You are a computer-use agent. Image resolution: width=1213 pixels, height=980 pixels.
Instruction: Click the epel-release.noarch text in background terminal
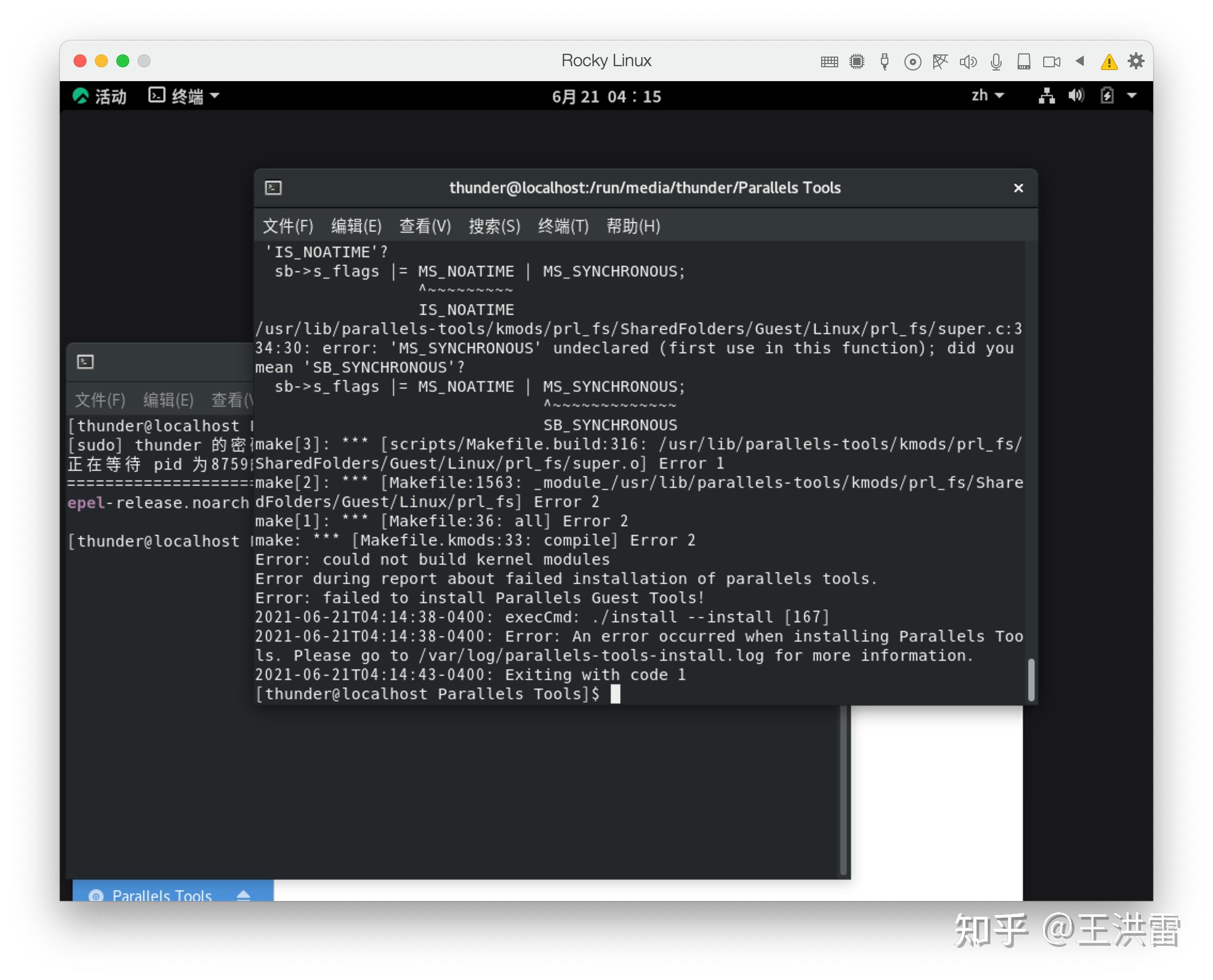[x=158, y=502]
